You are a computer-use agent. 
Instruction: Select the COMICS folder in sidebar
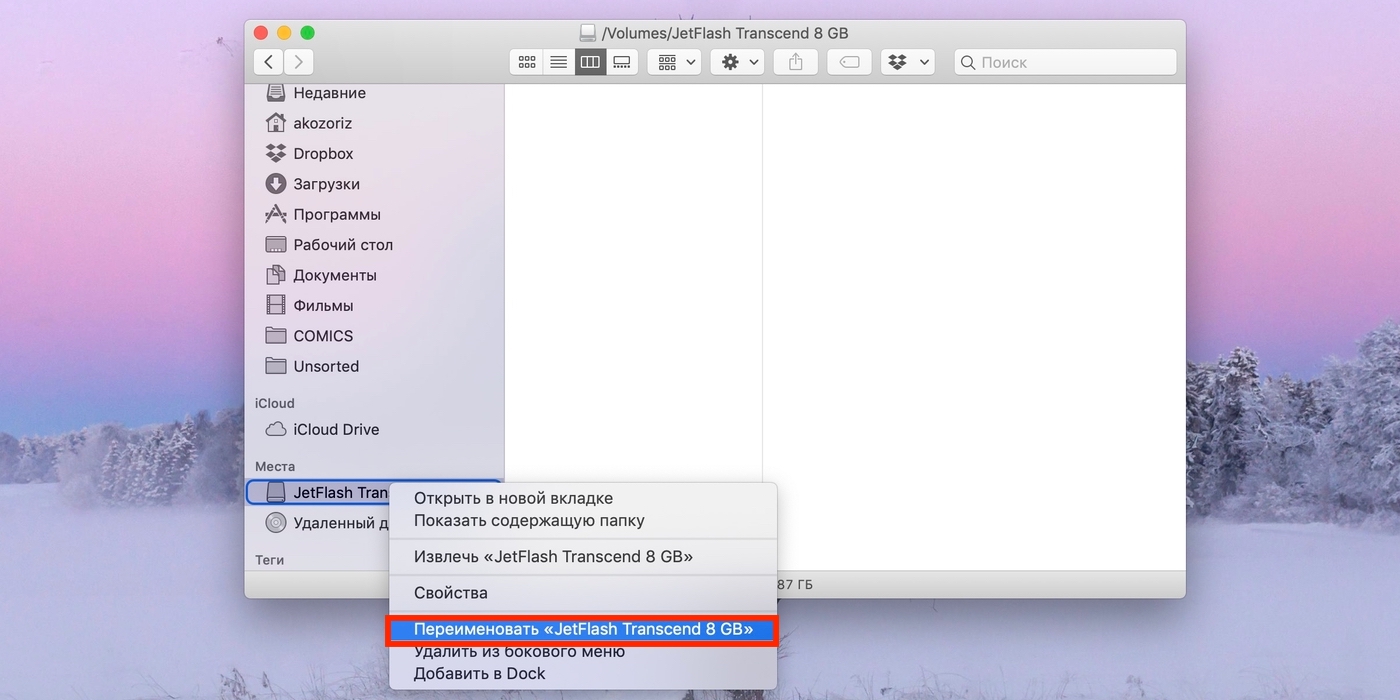tap(374, 336)
